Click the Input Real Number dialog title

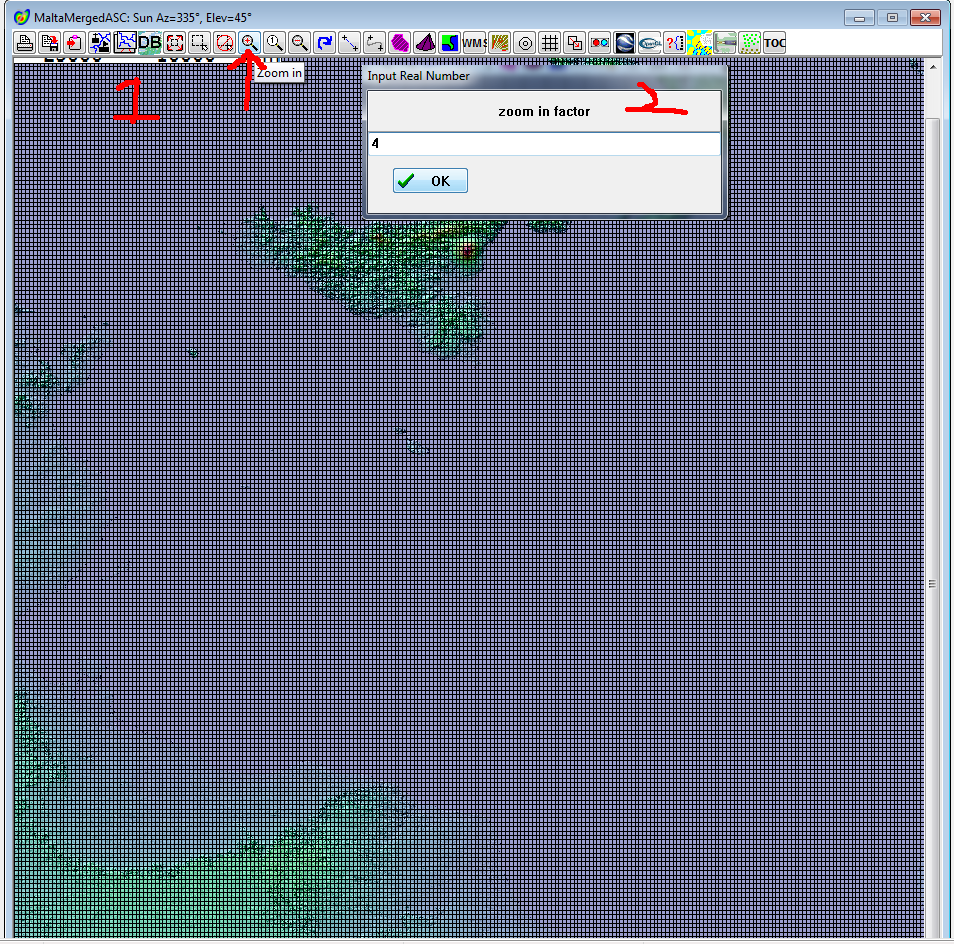(419, 76)
